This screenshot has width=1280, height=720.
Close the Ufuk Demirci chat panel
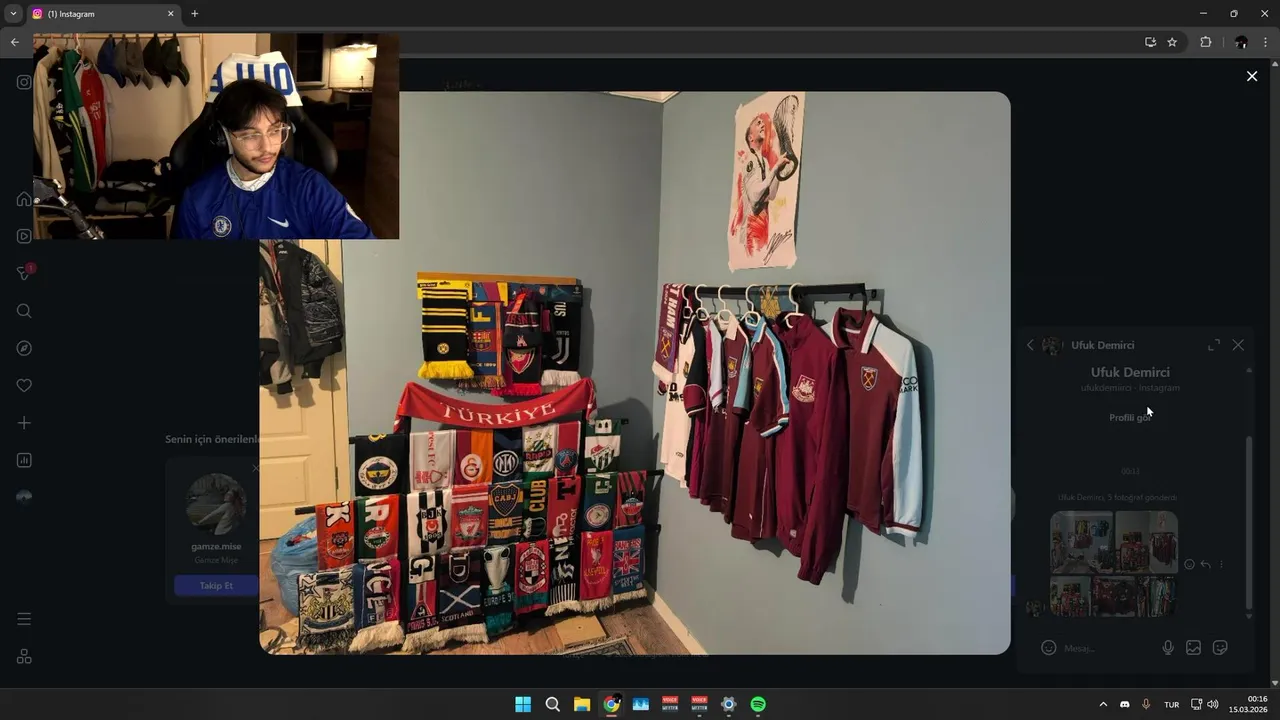tap(1238, 345)
